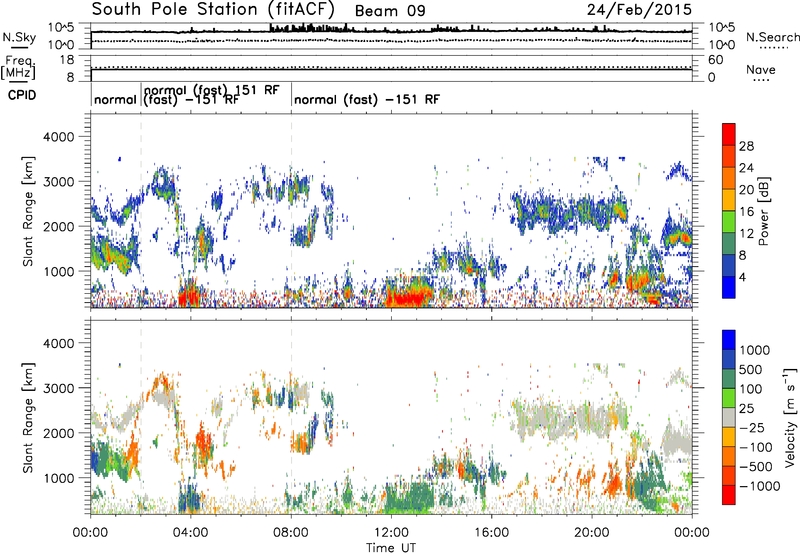The image size is (800, 554).
Task: Click the Velocity [m s-1] colorbar title
Action: click(790, 417)
